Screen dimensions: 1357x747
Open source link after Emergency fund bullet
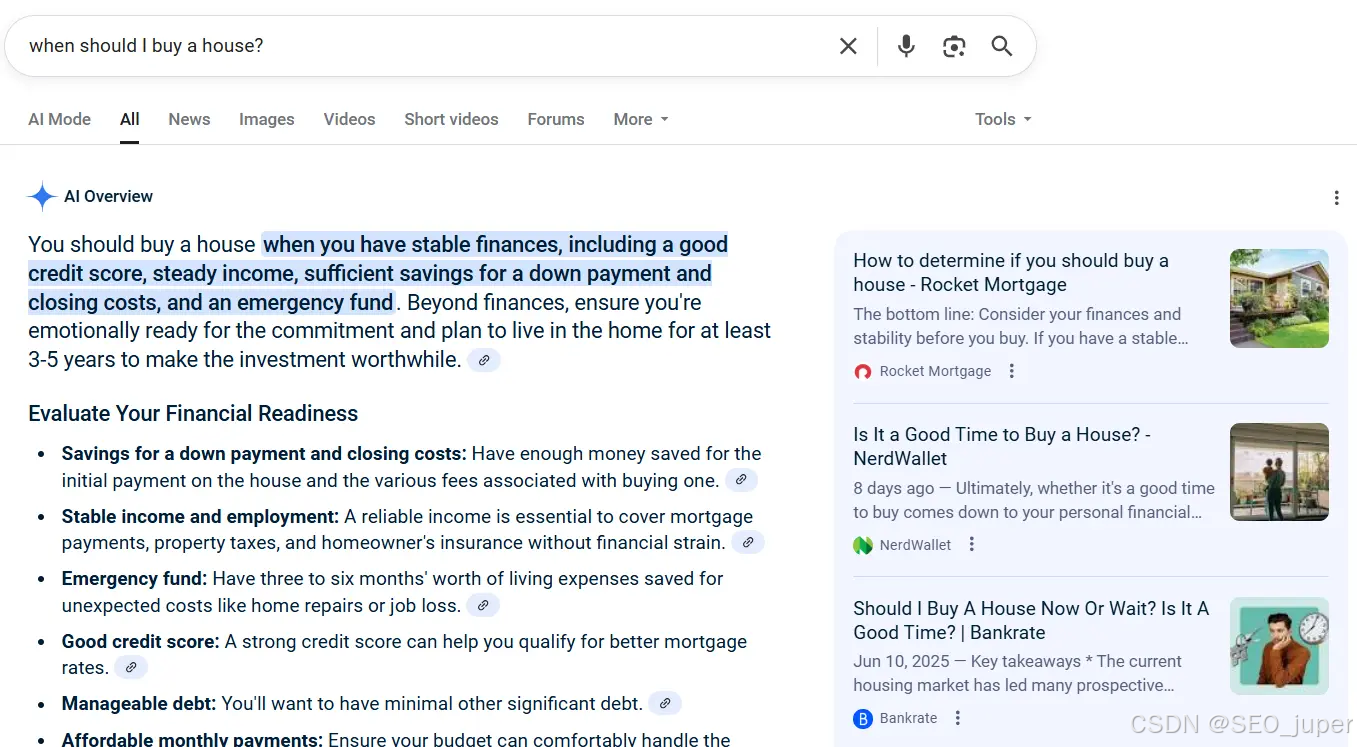coord(483,605)
